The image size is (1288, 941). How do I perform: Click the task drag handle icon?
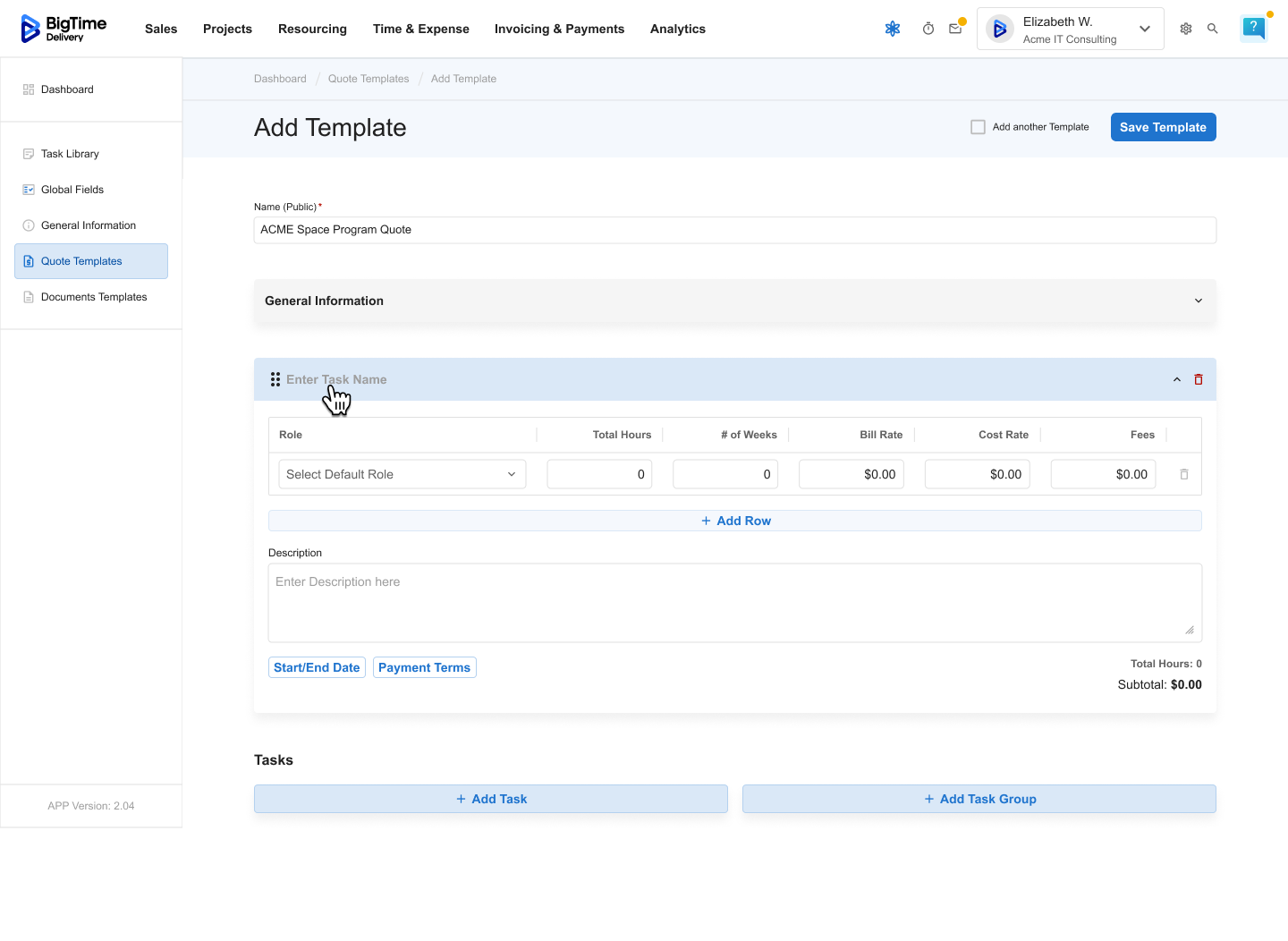275,379
